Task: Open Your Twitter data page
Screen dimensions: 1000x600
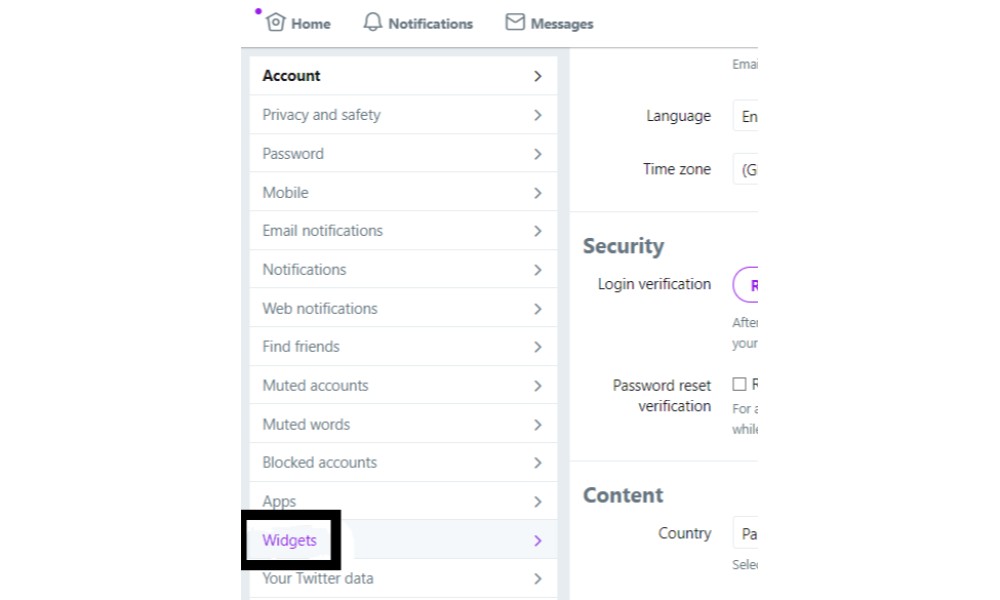Action: [403, 578]
